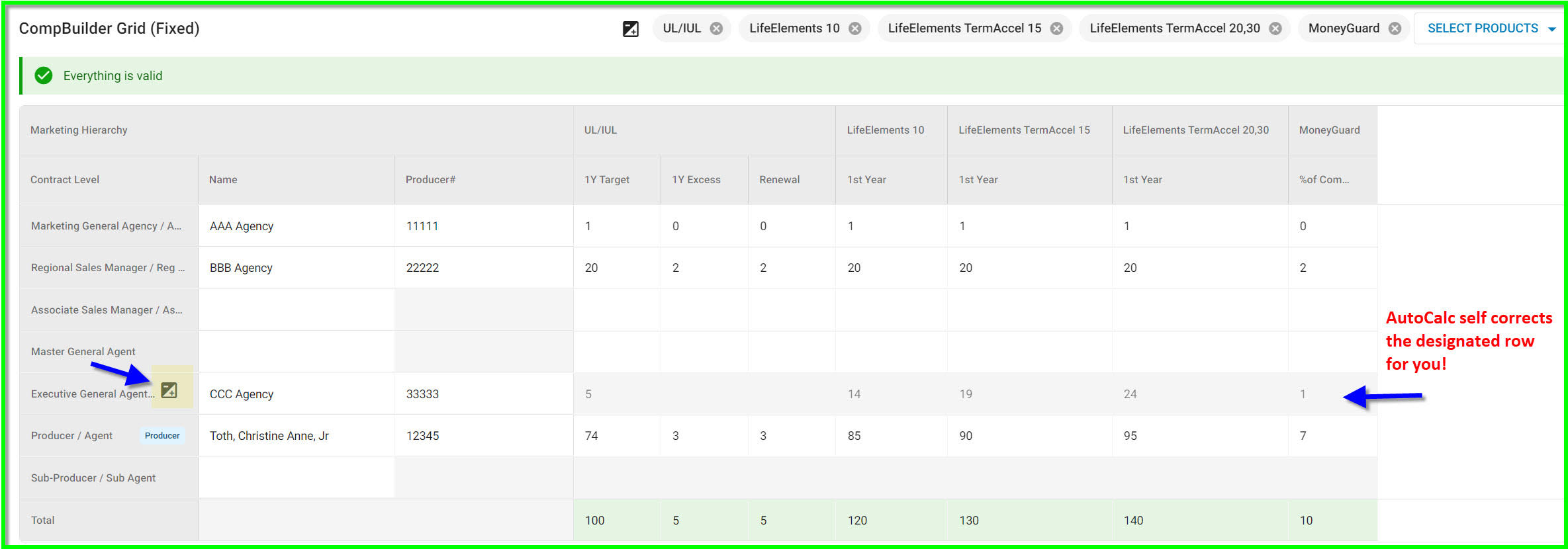Click producer number 22222

tap(422, 268)
